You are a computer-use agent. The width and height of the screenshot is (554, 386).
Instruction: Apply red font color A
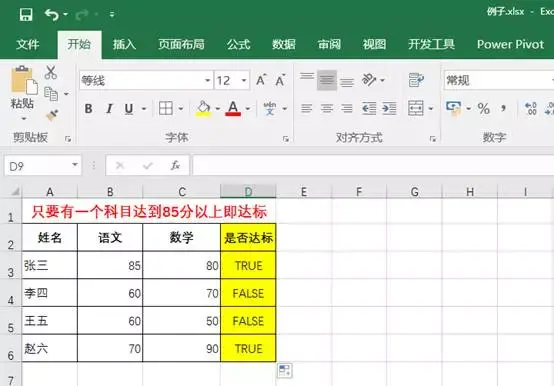[x=233, y=108]
